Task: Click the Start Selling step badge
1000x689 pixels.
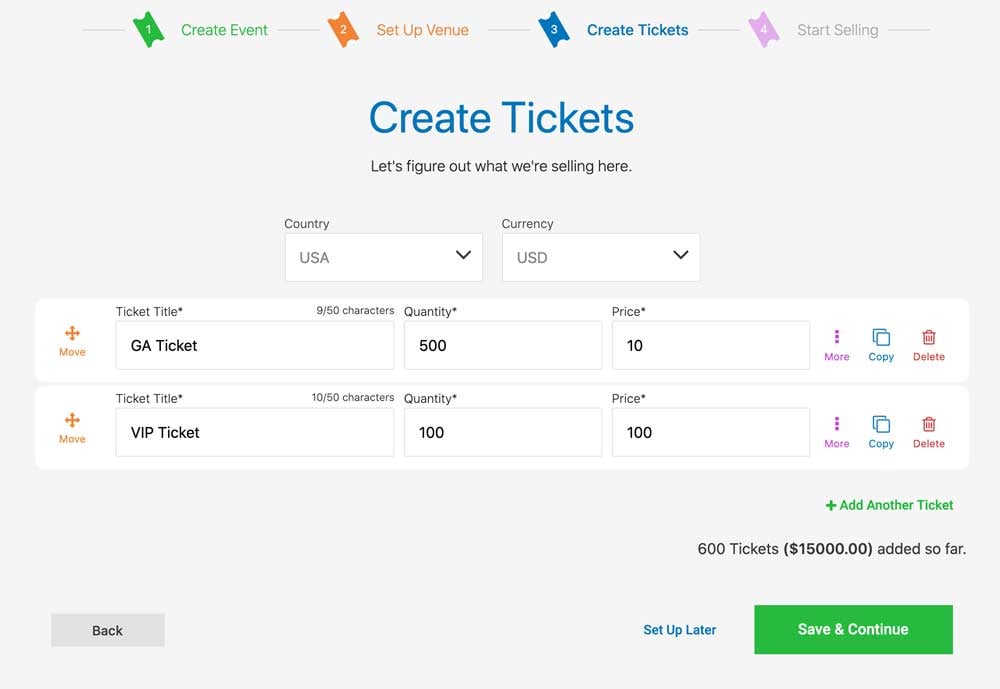Action: pyautogui.click(x=763, y=29)
